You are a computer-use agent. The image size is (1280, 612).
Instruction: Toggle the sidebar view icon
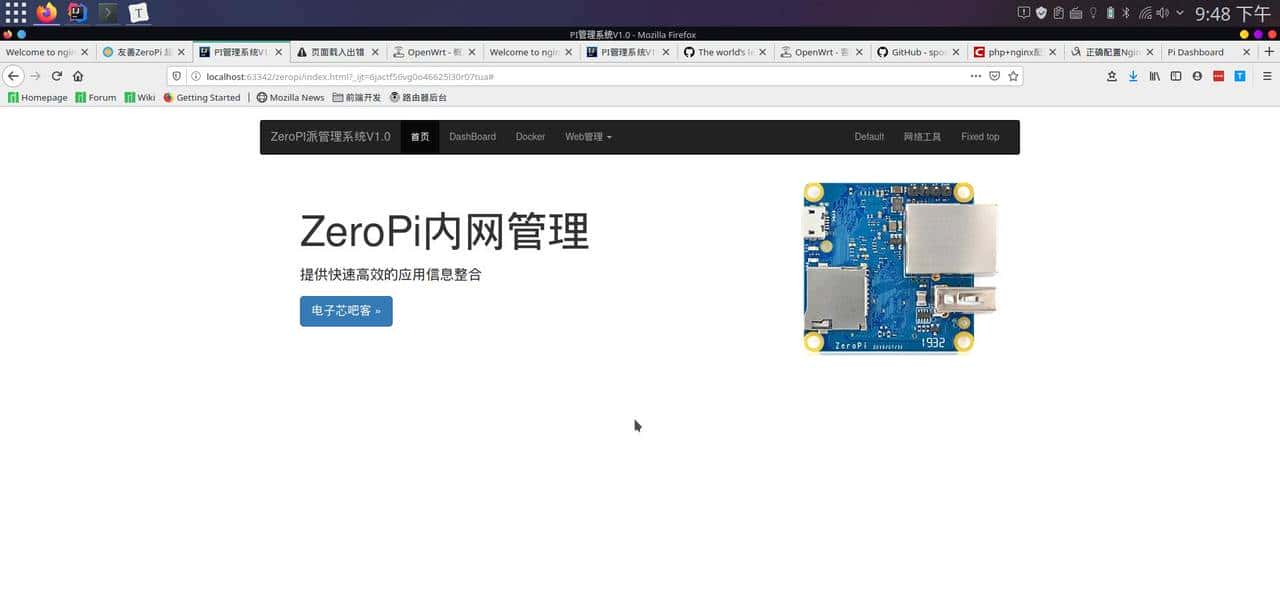(1176, 76)
